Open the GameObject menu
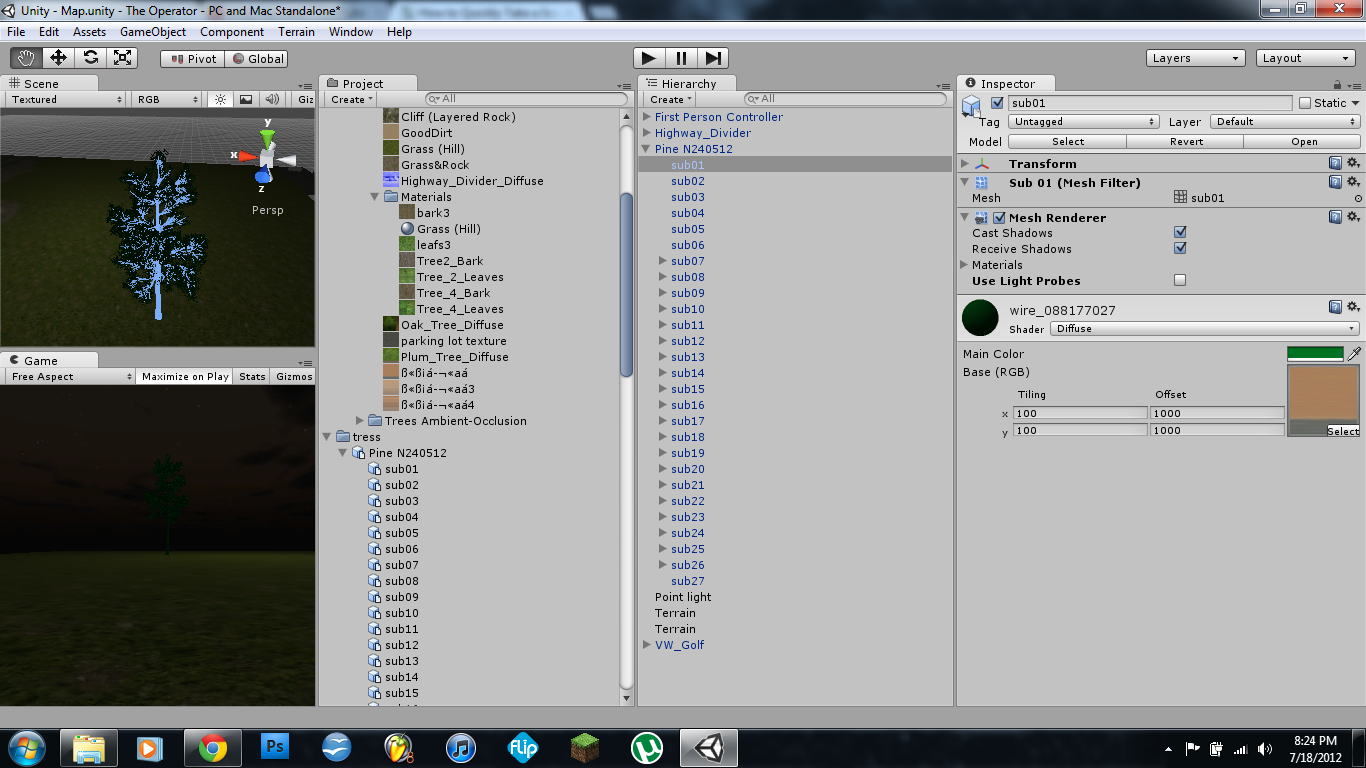 [x=153, y=31]
